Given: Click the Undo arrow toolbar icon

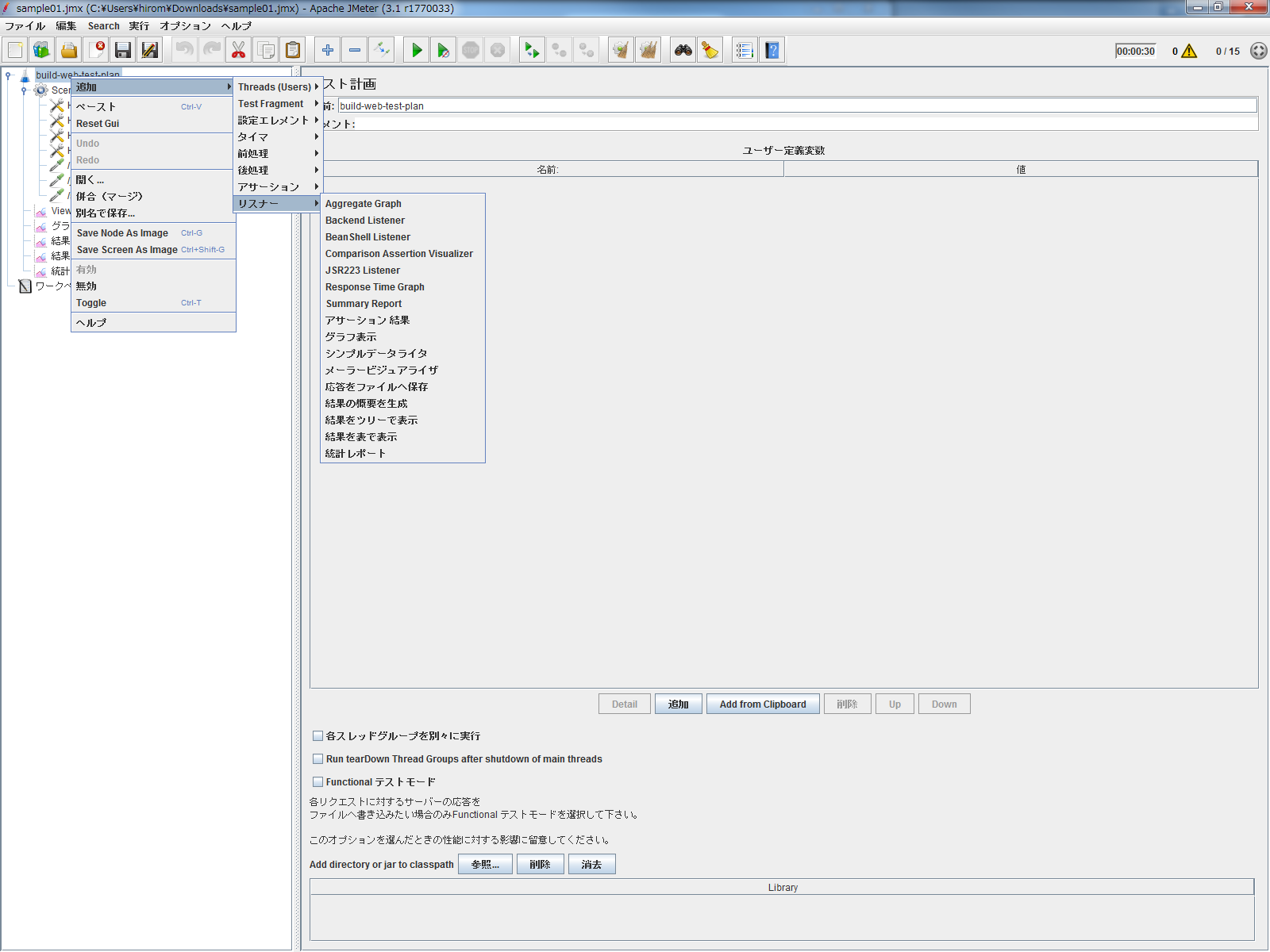Looking at the screenshot, I should [185, 50].
